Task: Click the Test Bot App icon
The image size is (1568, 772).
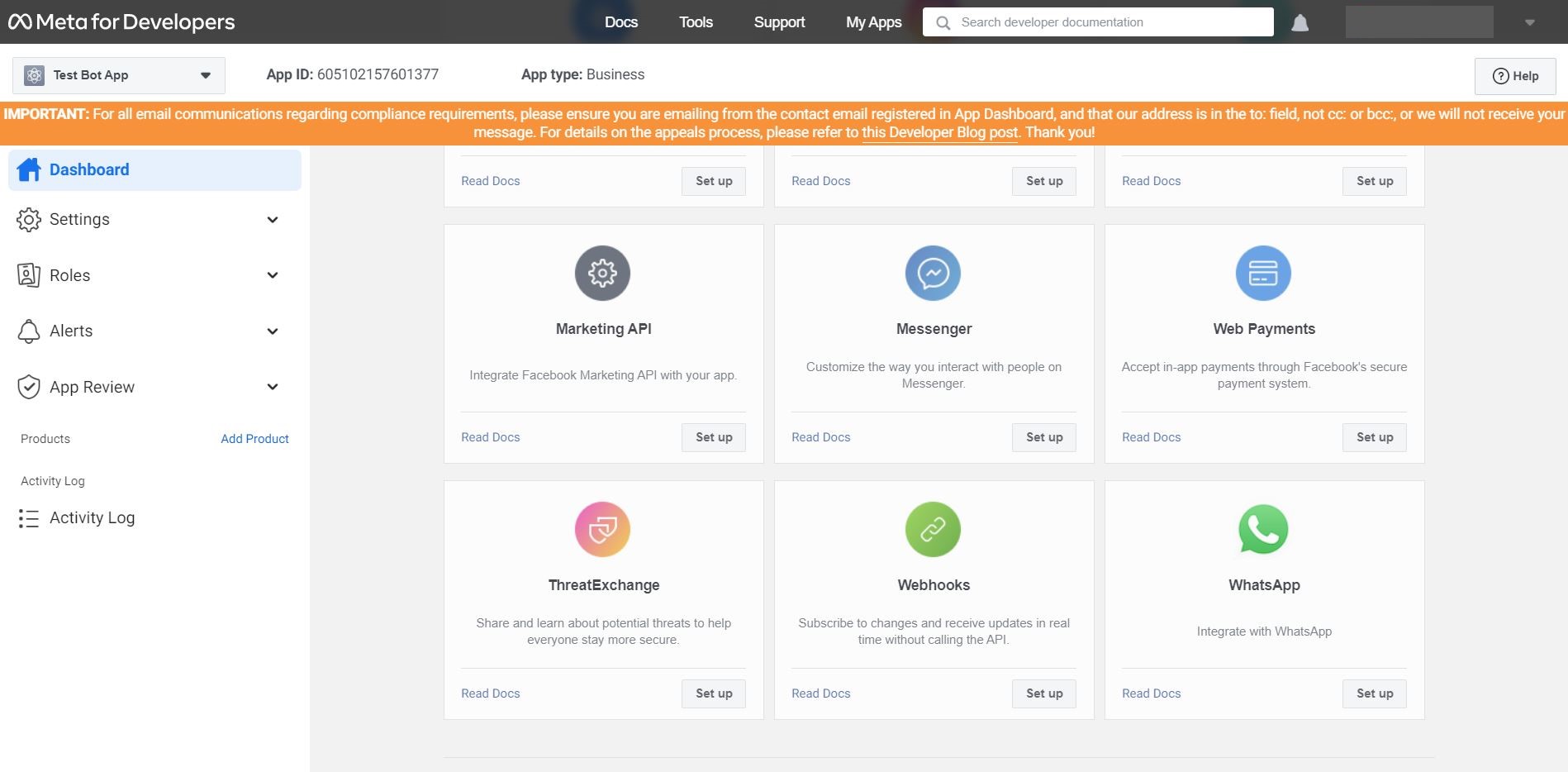Action: 34,75
